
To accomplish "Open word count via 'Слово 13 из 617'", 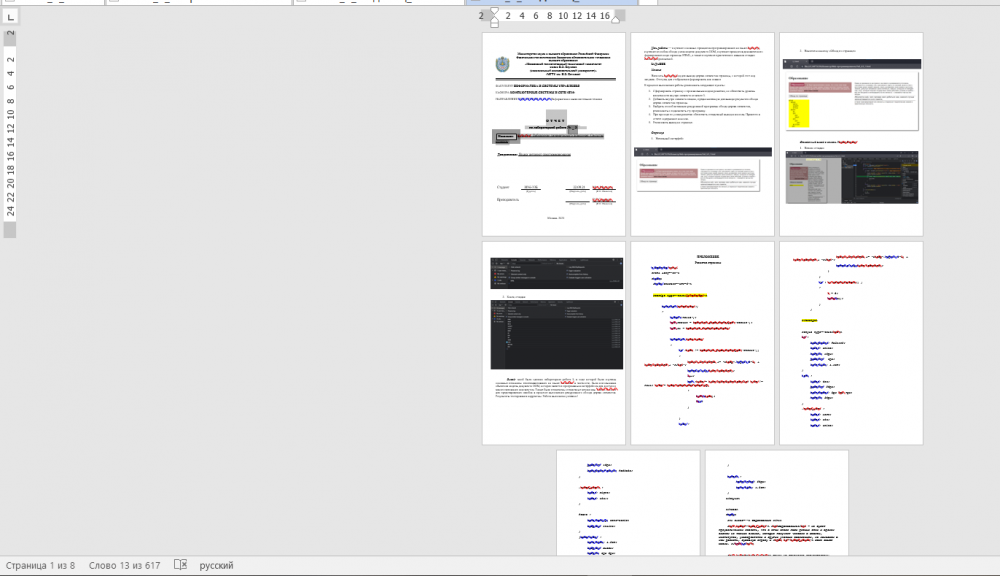I will (x=124, y=565).
